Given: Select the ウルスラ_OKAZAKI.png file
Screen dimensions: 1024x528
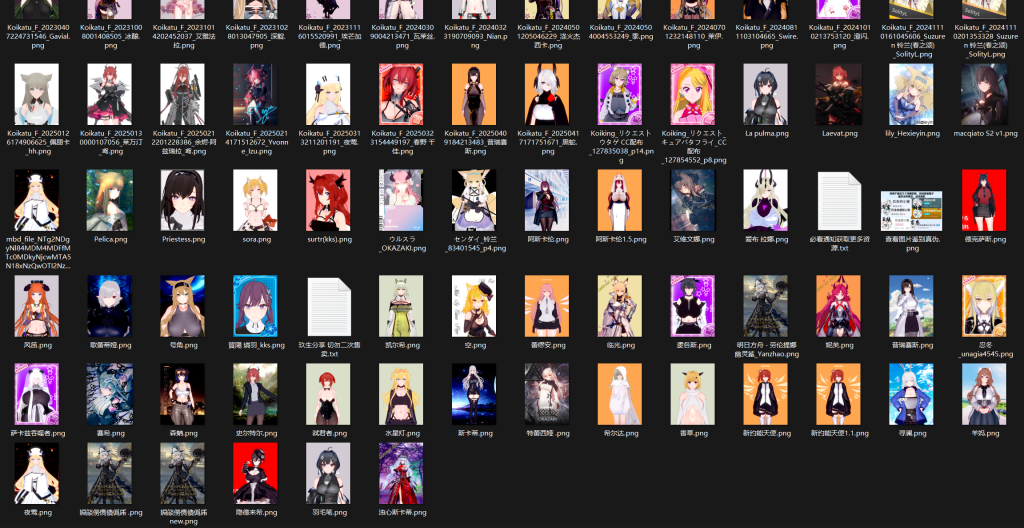Looking at the screenshot, I should pos(401,200).
